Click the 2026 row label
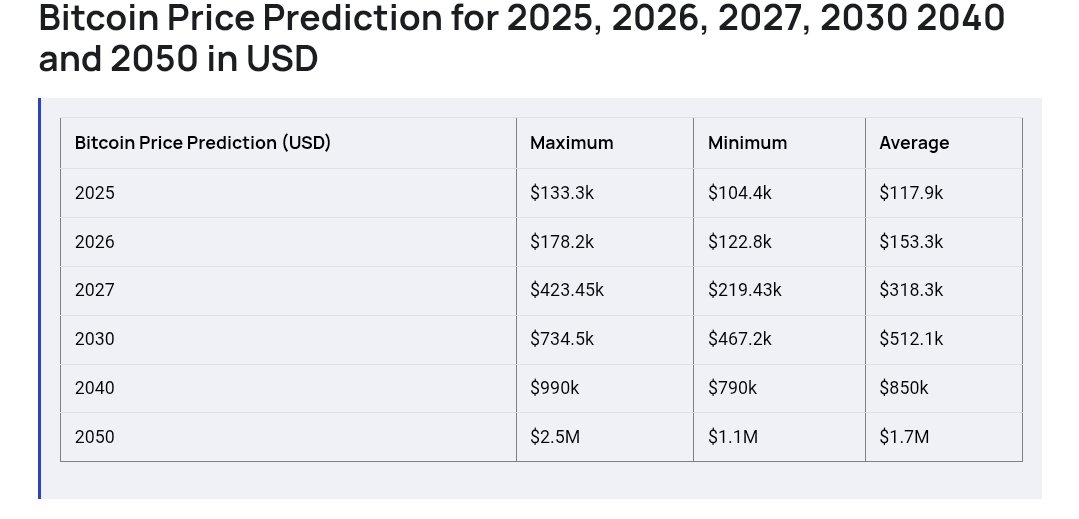This screenshot has width=1079, height=519. click(x=95, y=242)
